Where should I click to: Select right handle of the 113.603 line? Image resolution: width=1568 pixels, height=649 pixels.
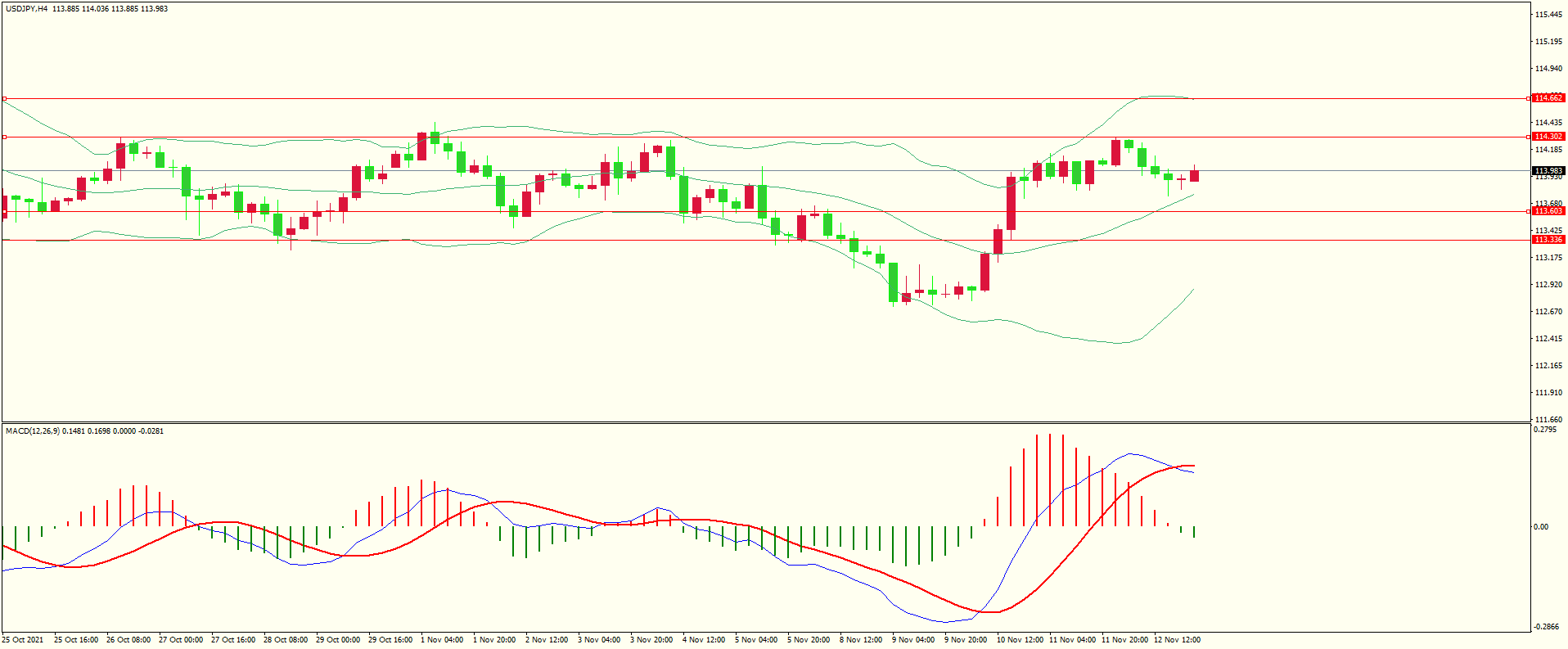coord(1529,211)
